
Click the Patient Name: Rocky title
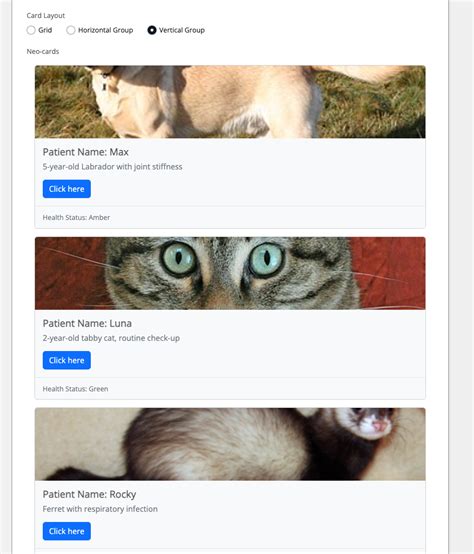[x=89, y=494]
